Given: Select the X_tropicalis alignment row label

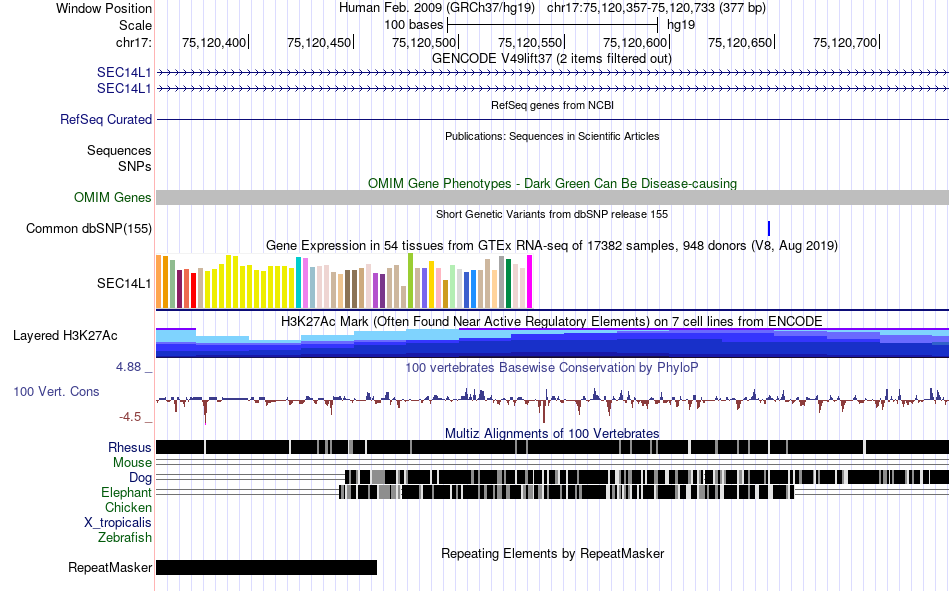Looking at the screenshot, I should 118,523.
